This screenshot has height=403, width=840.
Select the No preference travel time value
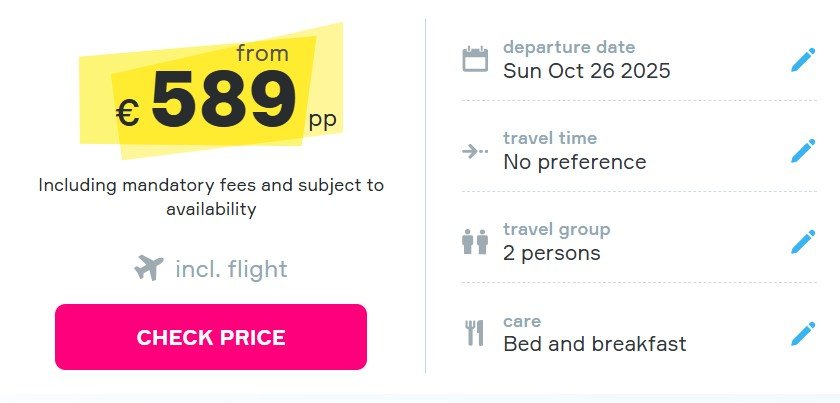click(x=575, y=162)
